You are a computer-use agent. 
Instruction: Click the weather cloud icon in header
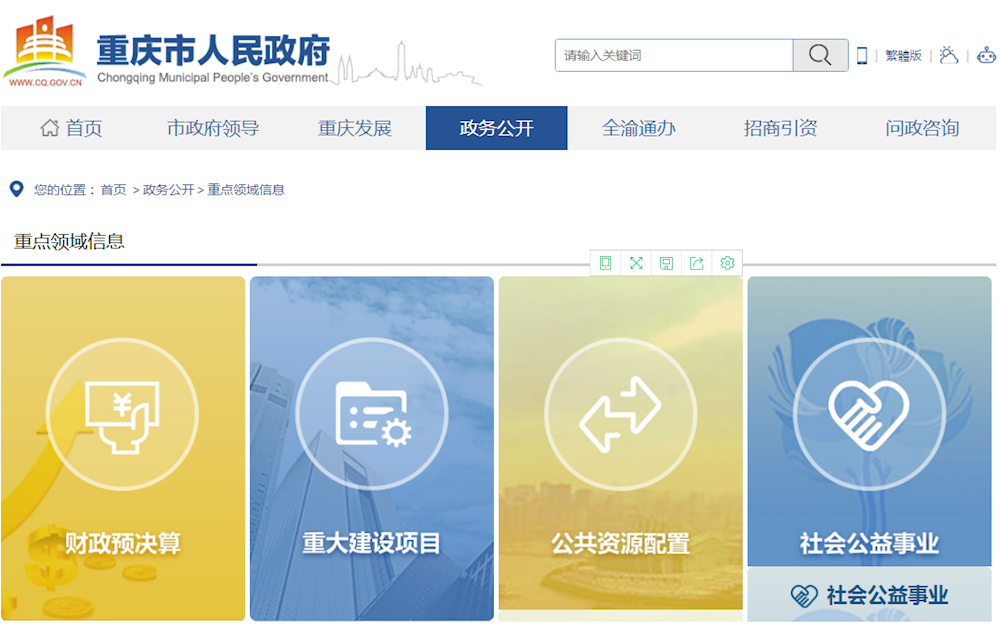coord(949,56)
